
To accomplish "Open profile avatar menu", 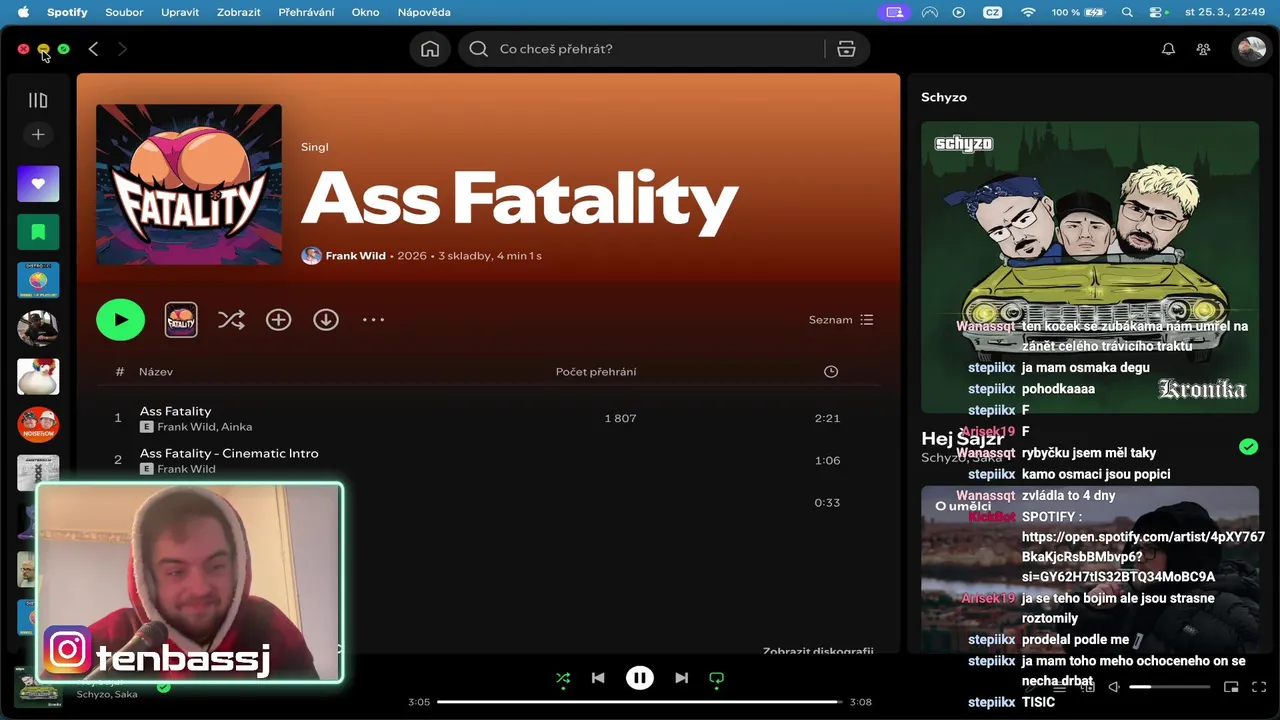I will tap(1251, 49).
